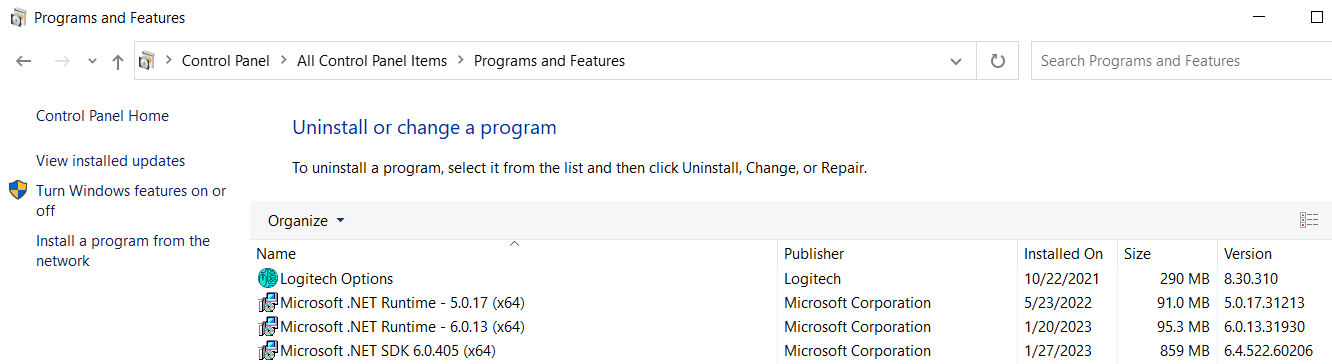
Task: Expand the address bar history dropdown
Action: click(956, 61)
